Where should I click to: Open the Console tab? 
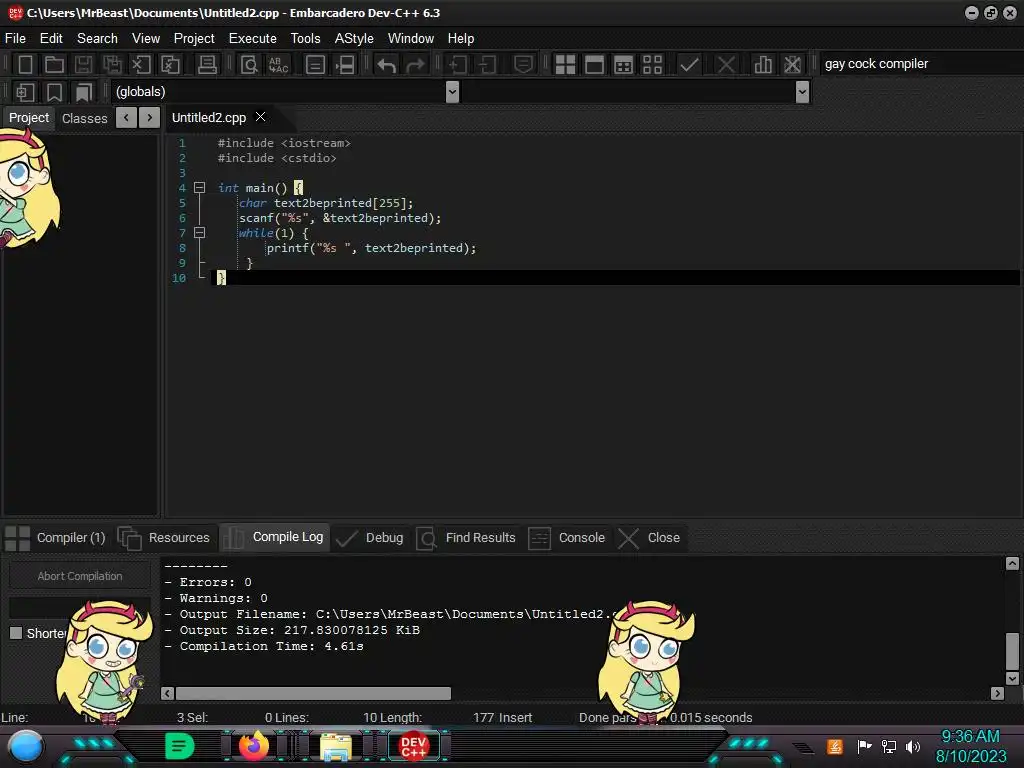pos(567,537)
